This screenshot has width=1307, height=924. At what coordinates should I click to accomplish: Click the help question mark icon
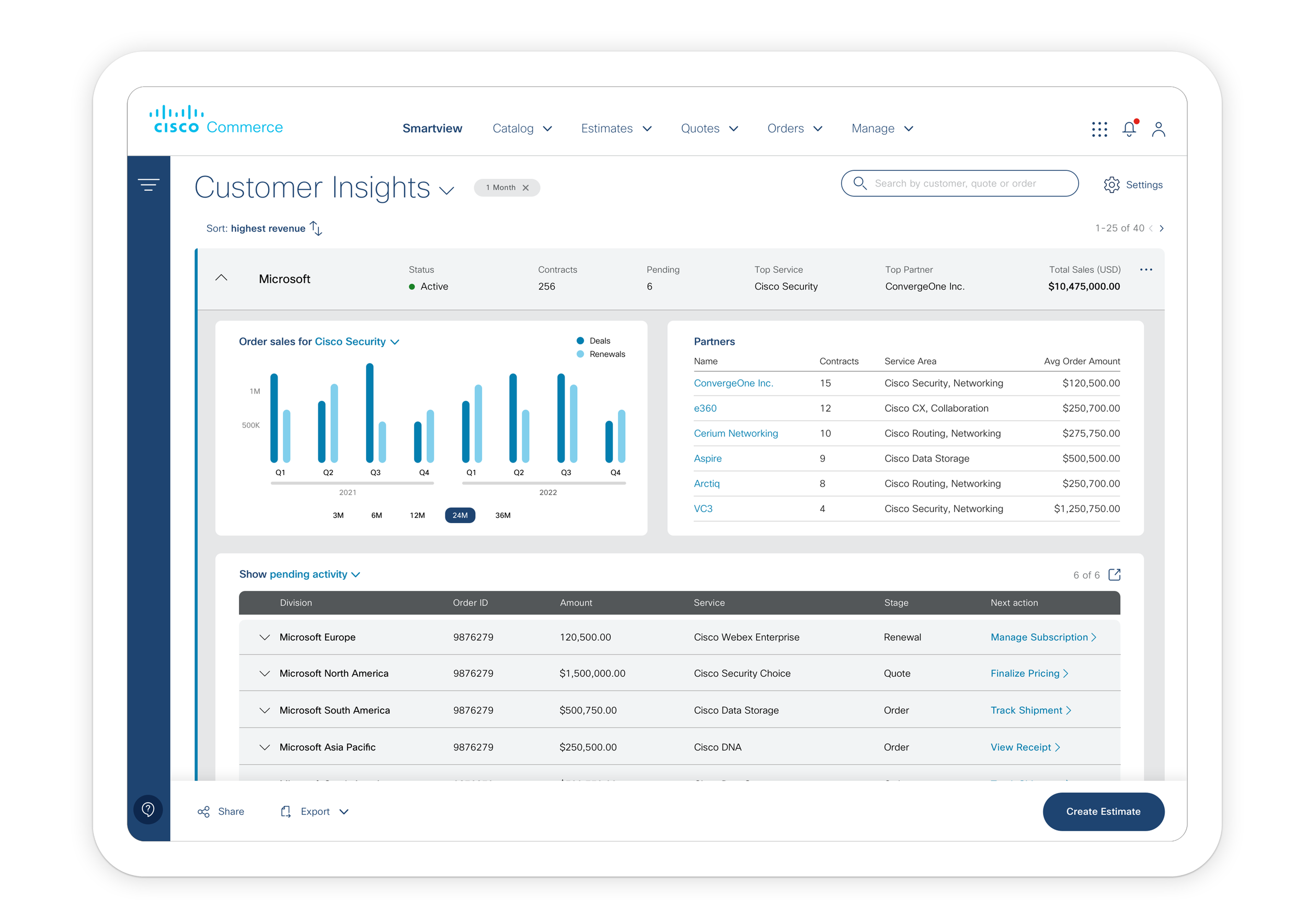[x=148, y=809]
